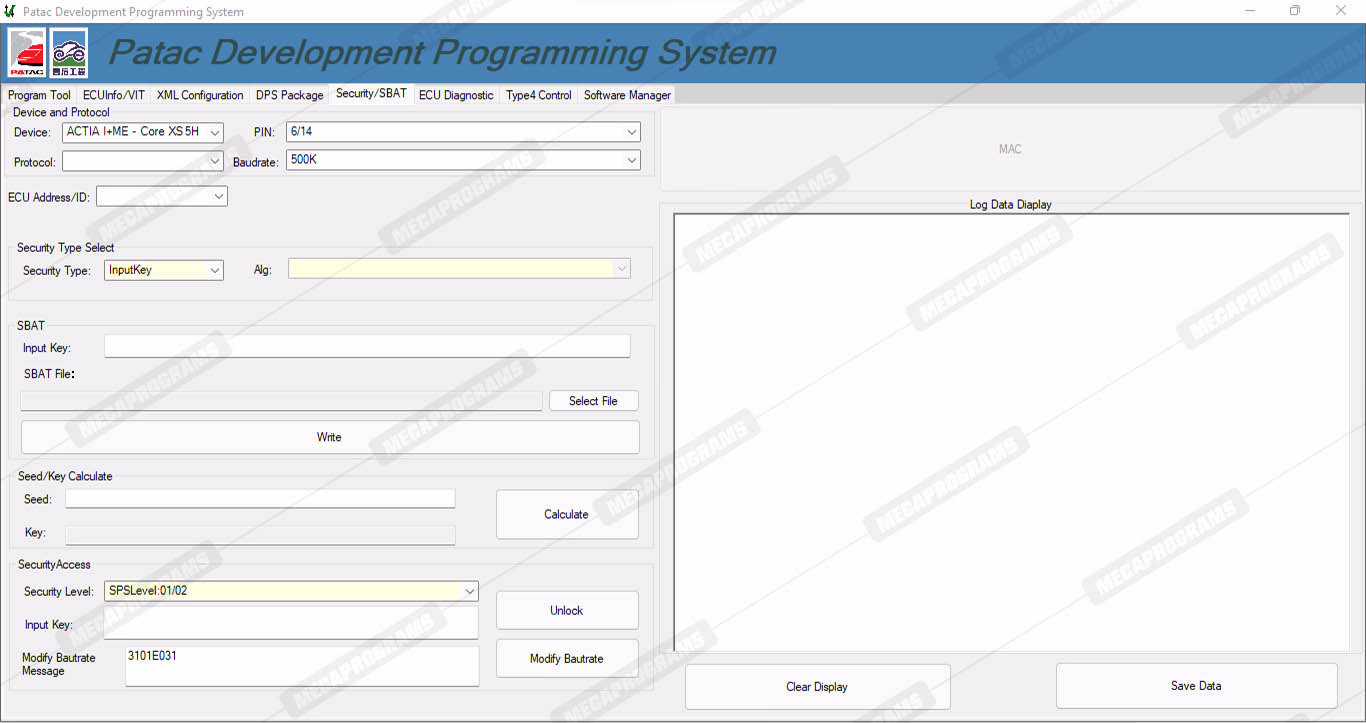1366x723 pixels.
Task: Click inside the Log Data Display area
Action: pyautogui.click(x=1011, y=432)
